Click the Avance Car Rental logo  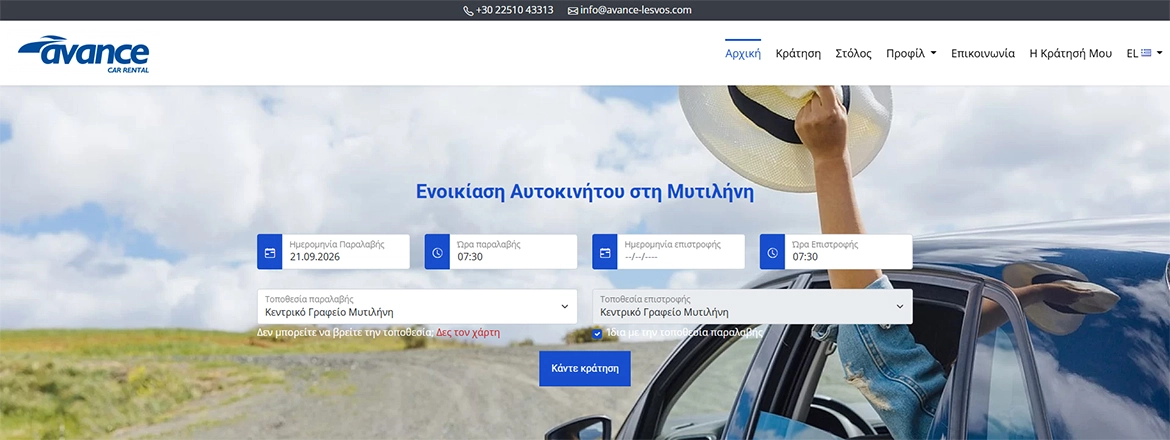click(84, 54)
